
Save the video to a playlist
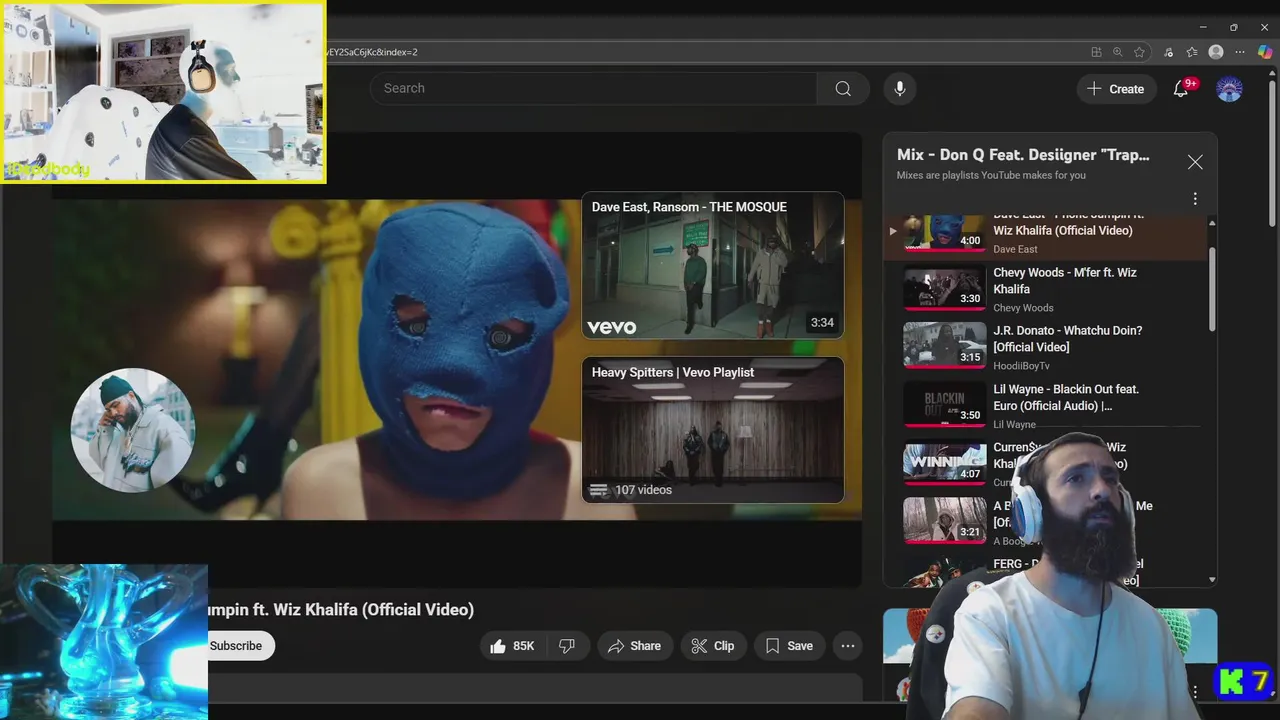tap(789, 646)
